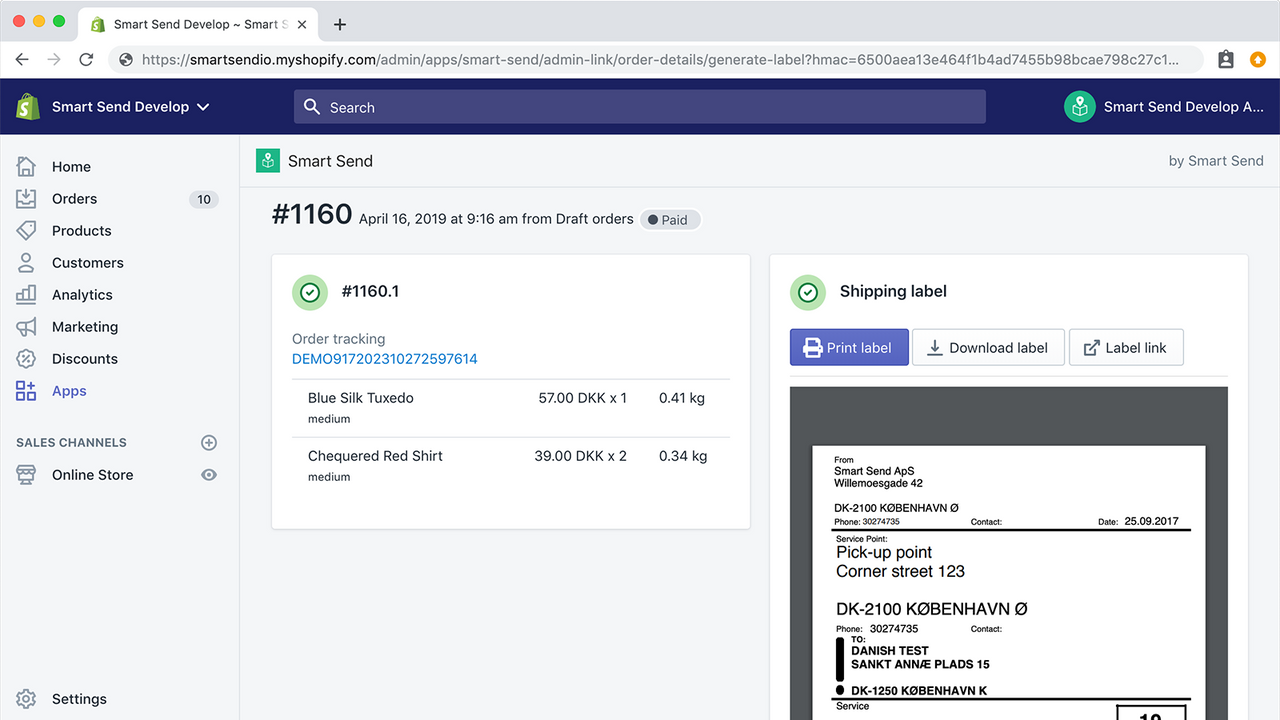The image size is (1280, 720).
Task: Click the Shipping label checkmark icon
Action: coord(808,292)
